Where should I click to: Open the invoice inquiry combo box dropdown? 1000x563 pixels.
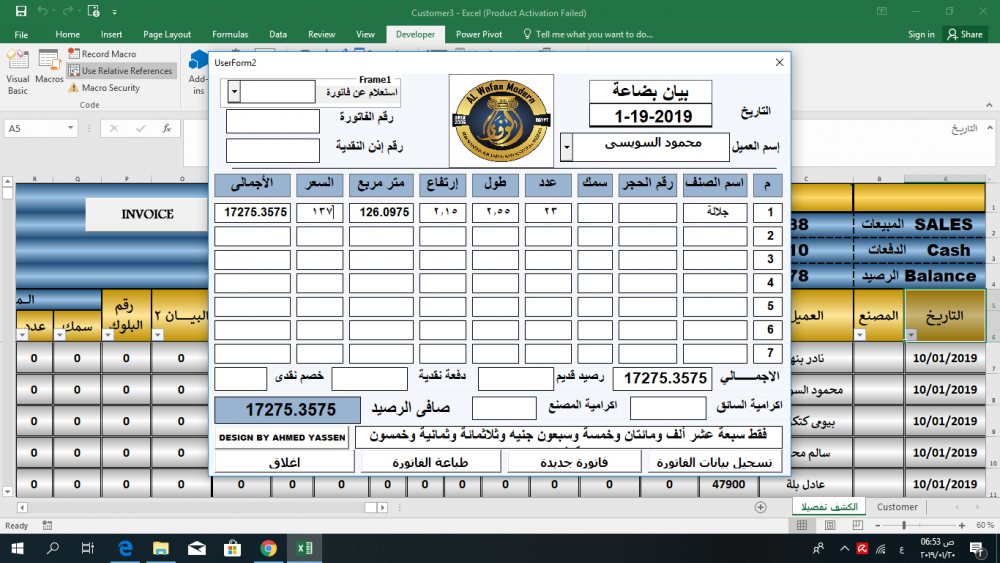click(234, 92)
